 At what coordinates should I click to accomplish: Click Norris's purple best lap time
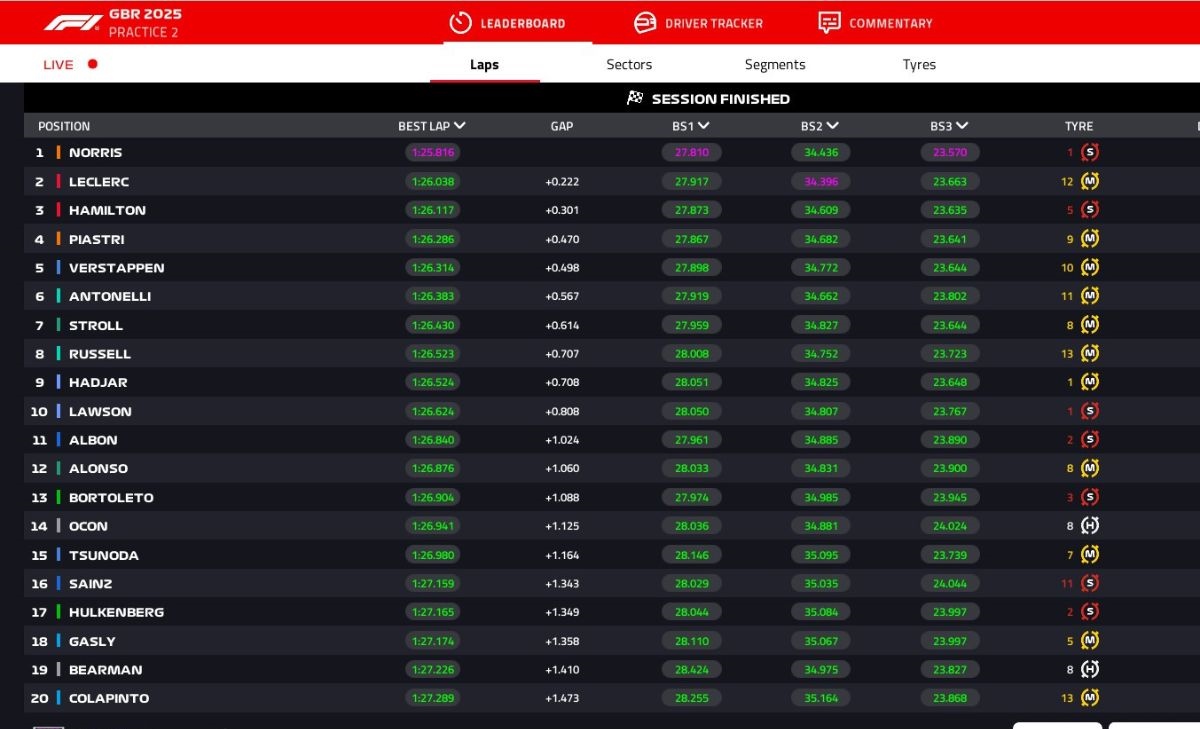point(432,153)
